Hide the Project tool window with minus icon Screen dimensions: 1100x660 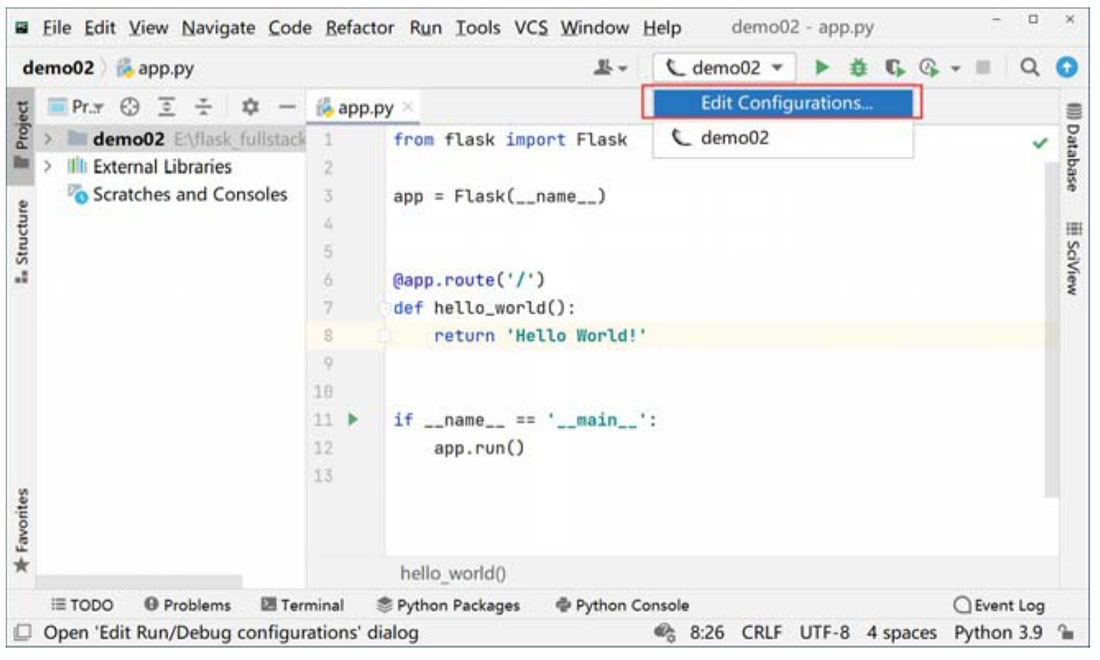(x=286, y=106)
